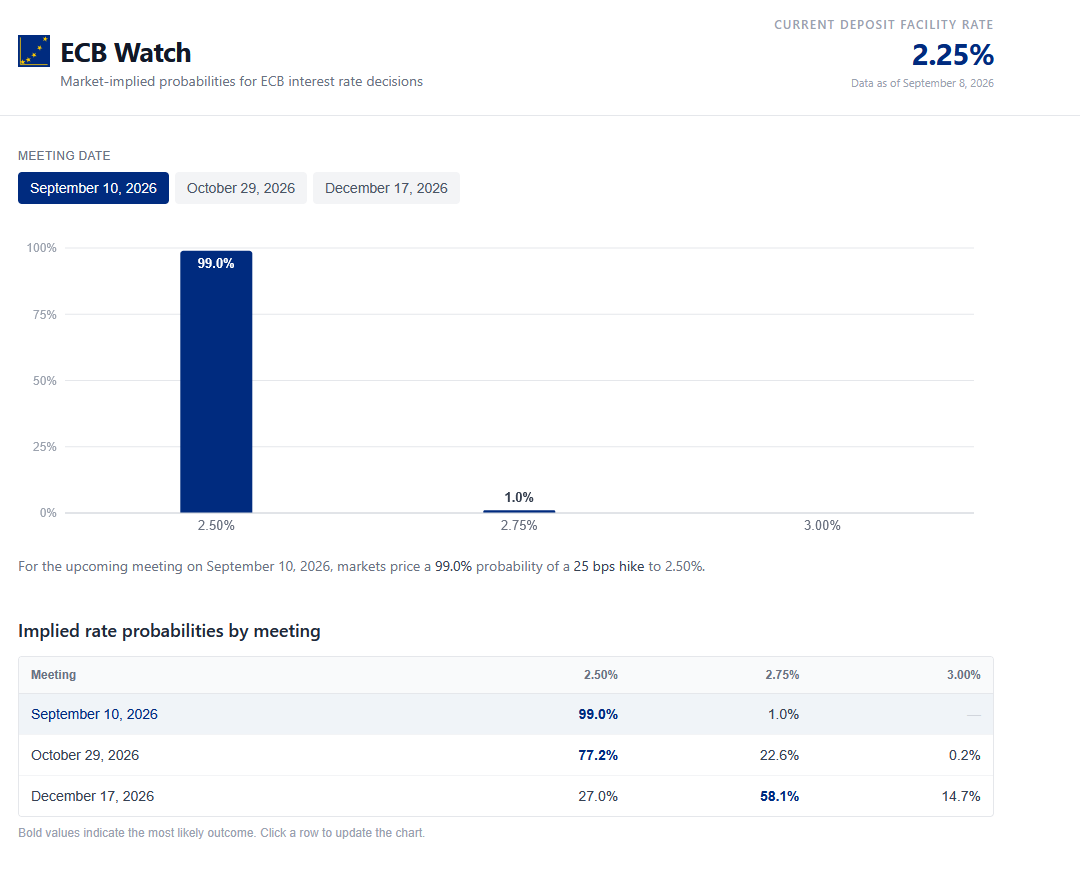This screenshot has height=869, width=1080.
Task: Click the 2.75% column header in table
Action: (x=782, y=675)
